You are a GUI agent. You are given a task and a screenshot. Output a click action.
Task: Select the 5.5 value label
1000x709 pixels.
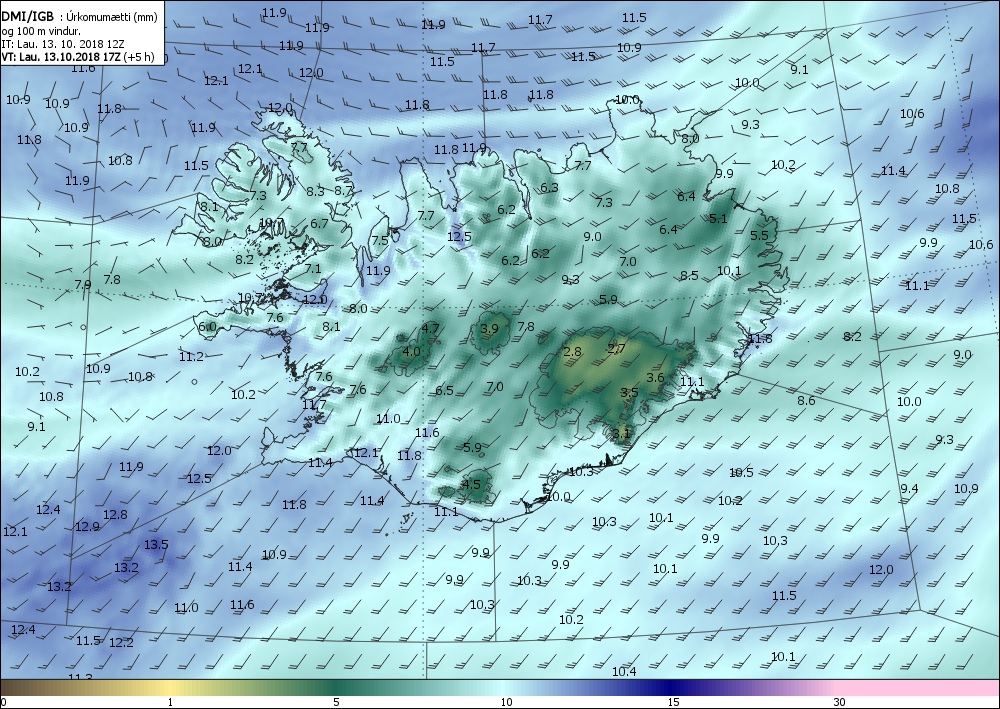point(759,235)
